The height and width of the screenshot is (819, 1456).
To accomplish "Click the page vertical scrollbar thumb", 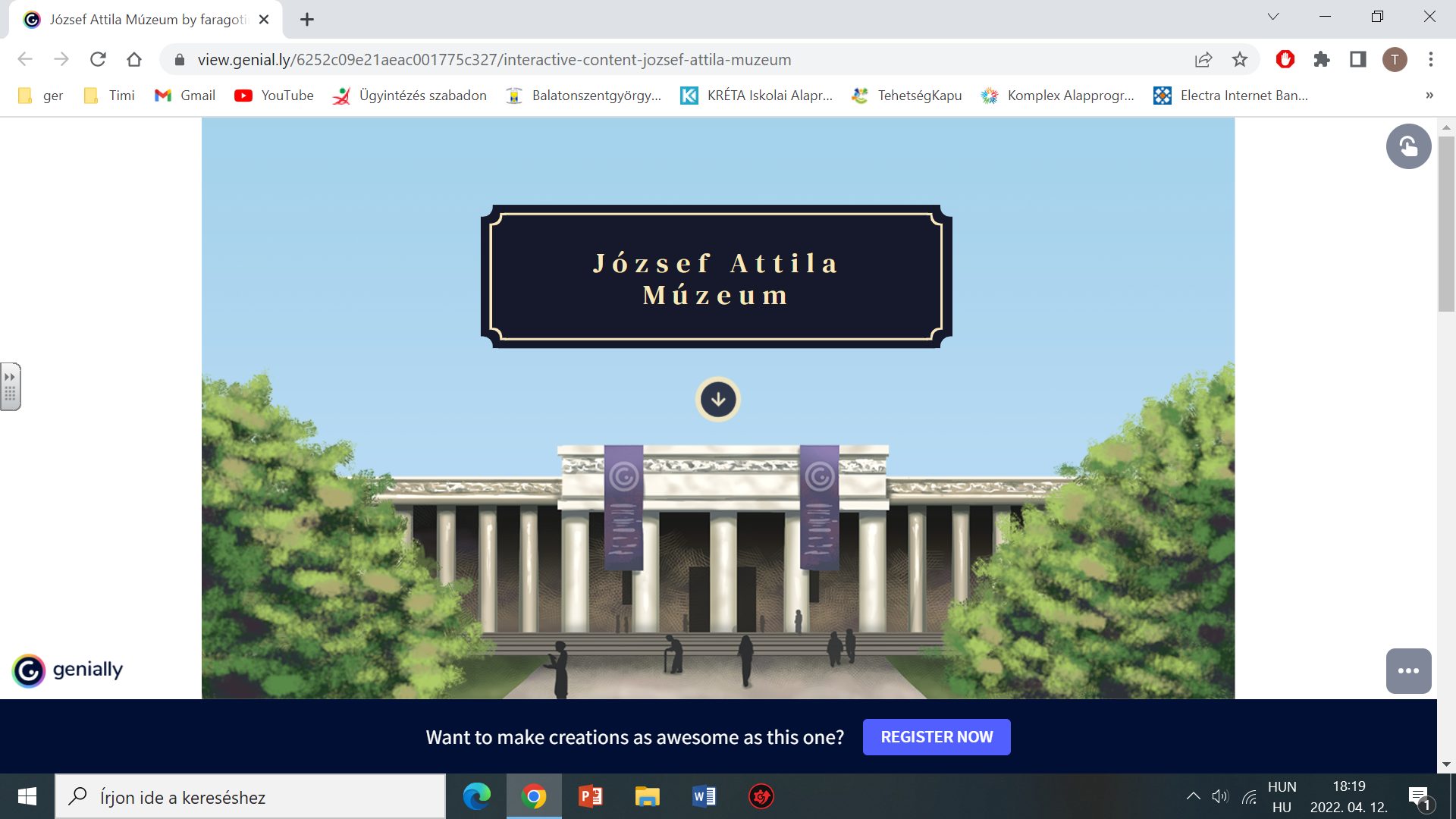I will coord(1446,224).
